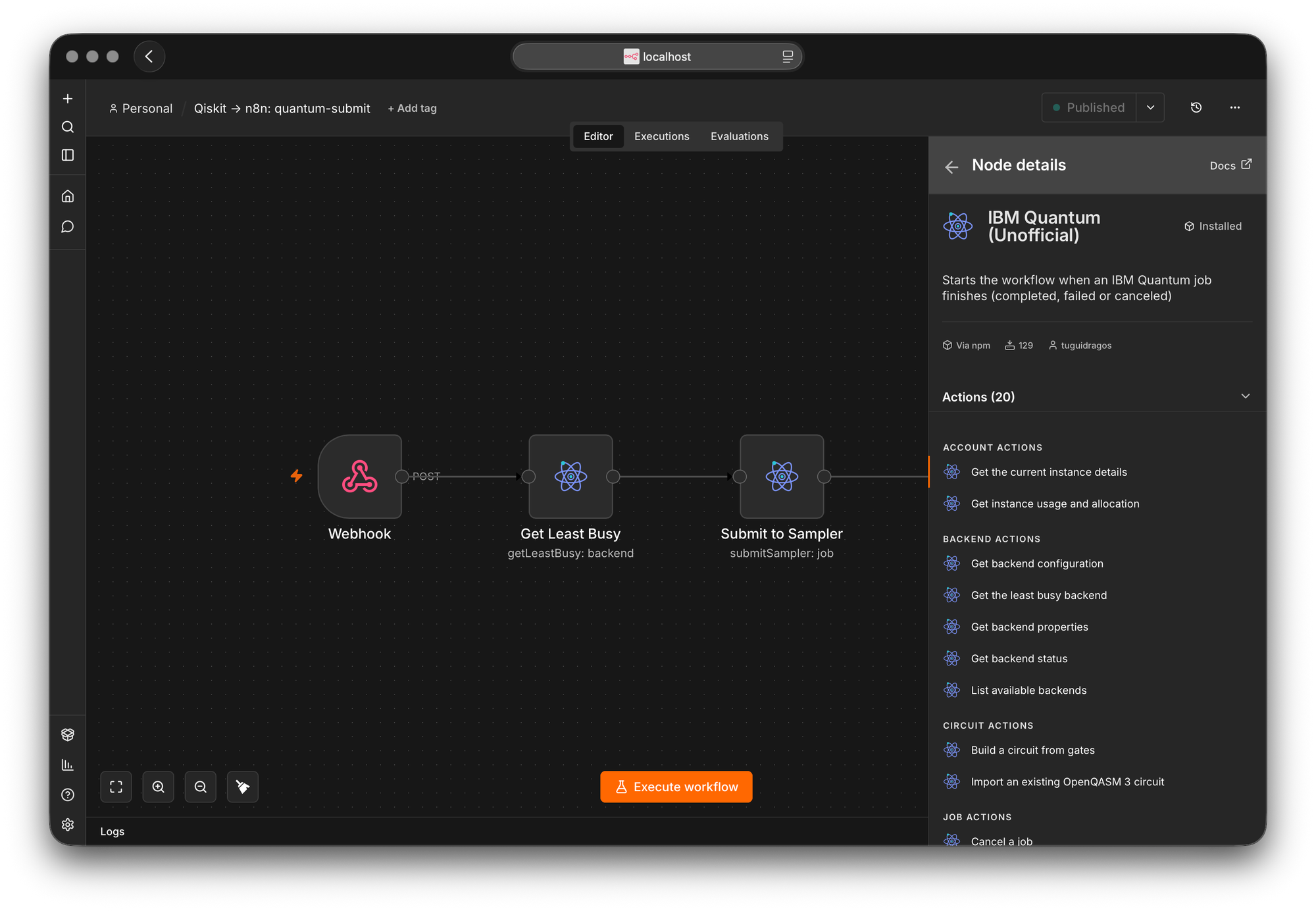Go back with Node details arrow

click(x=951, y=167)
